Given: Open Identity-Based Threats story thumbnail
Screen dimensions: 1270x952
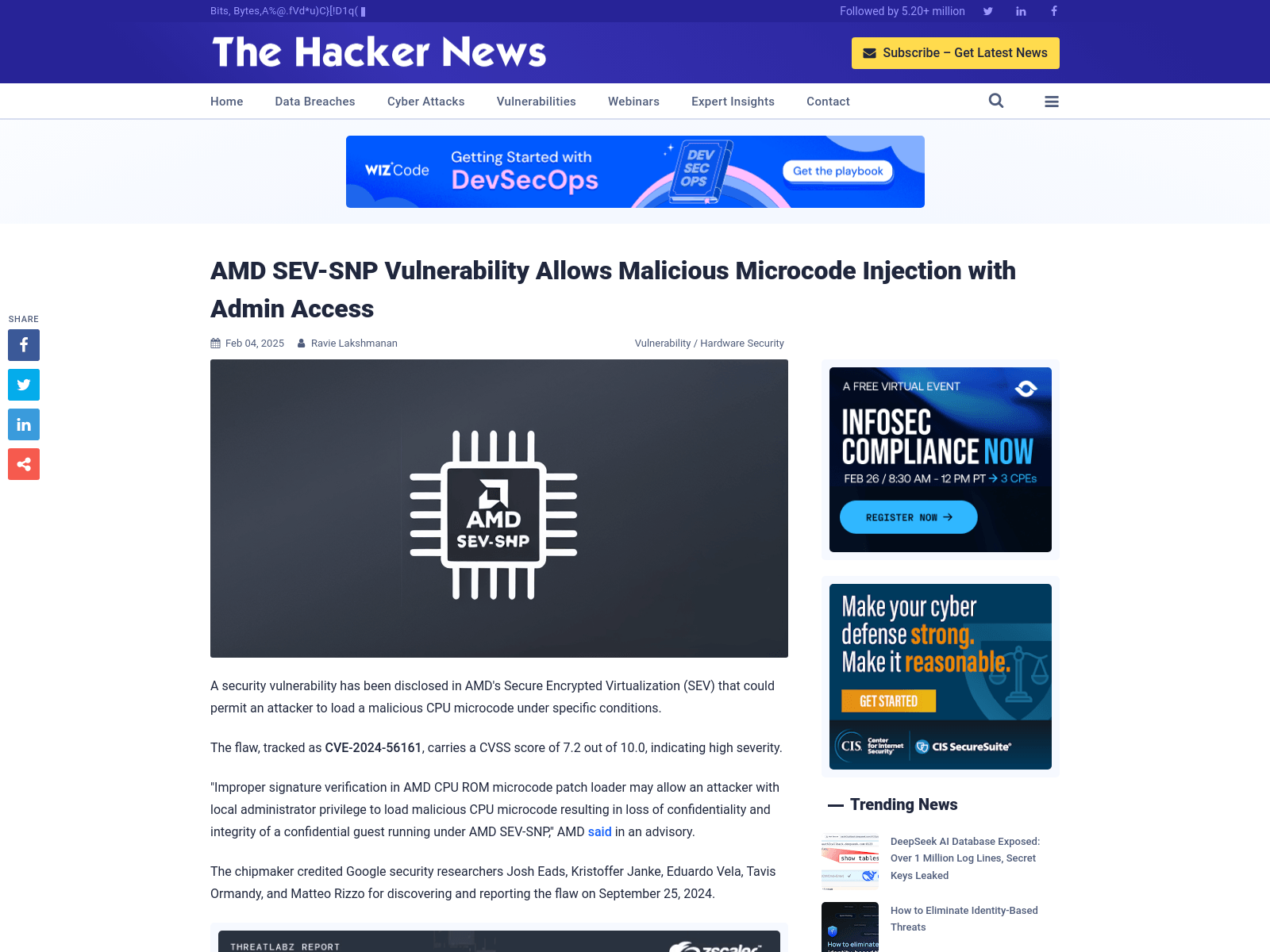Looking at the screenshot, I should pos(850,927).
